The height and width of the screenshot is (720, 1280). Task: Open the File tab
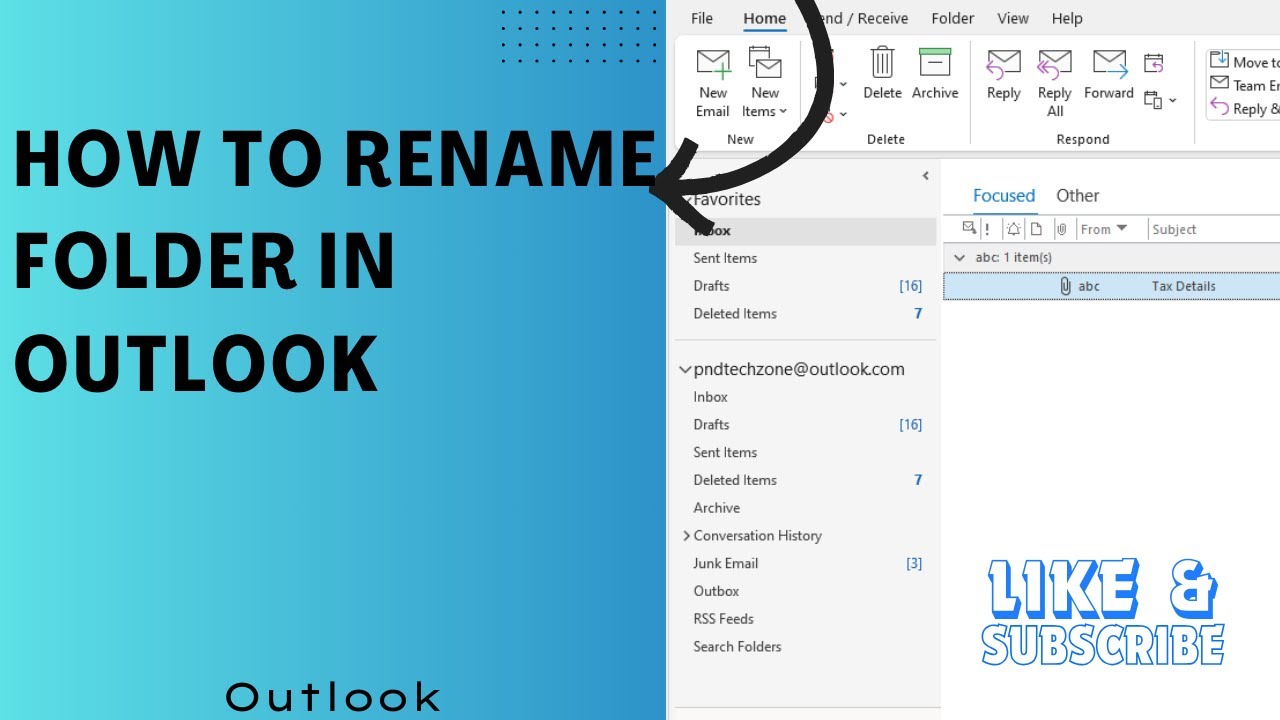(702, 18)
